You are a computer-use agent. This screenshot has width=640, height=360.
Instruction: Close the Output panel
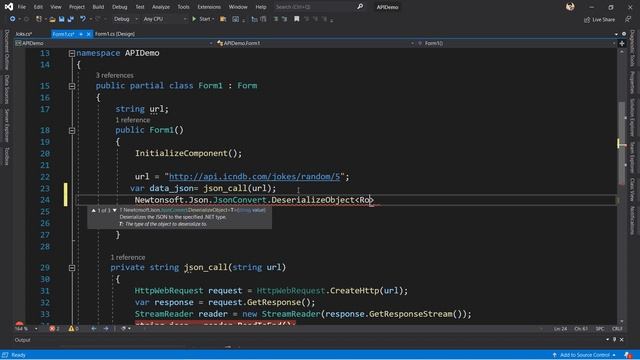click(622, 340)
